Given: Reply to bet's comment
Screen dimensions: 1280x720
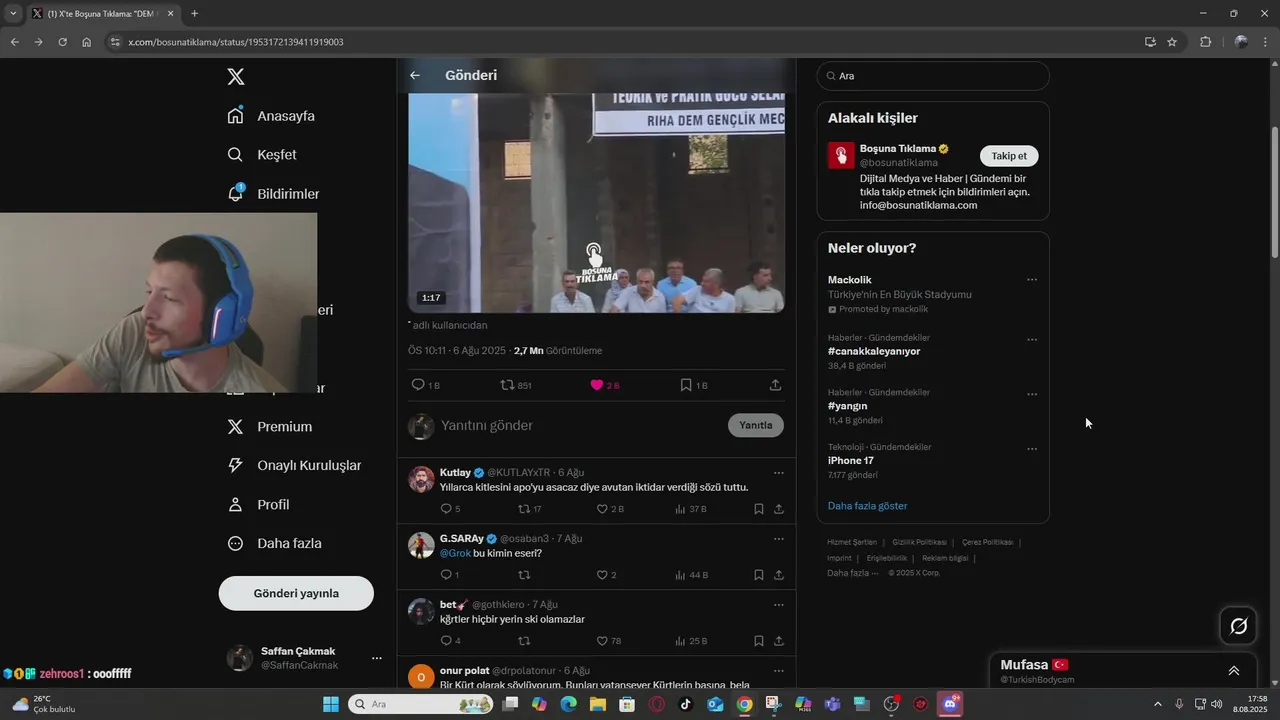Looking at the screenshot, I should click(446, 641).
